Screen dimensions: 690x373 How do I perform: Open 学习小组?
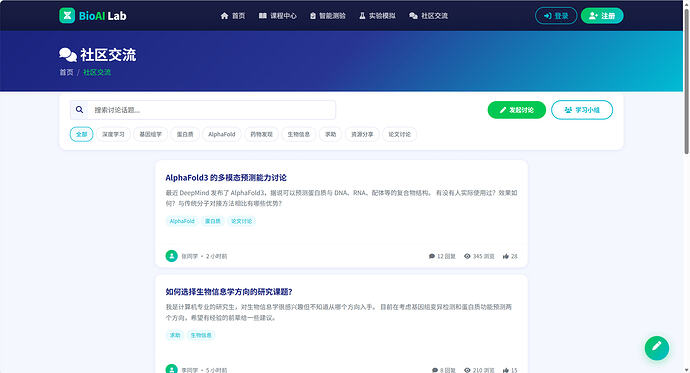click(x=582, y=110)
